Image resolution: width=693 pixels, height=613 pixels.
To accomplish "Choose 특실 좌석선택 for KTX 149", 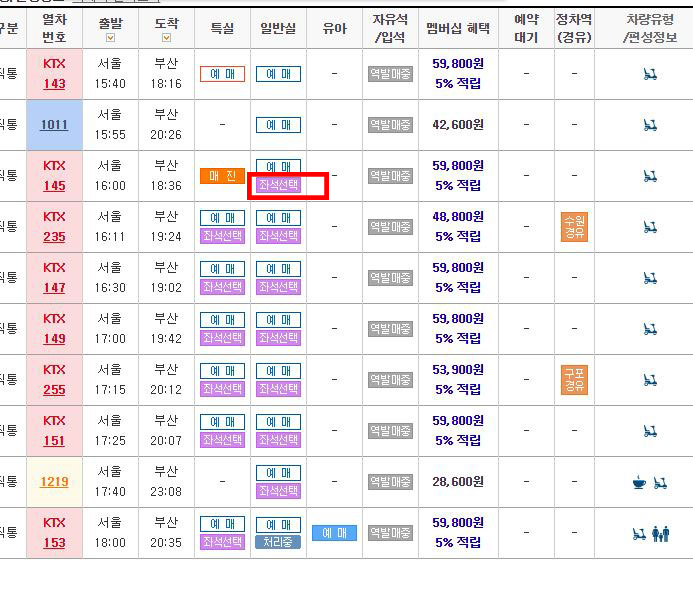I will click(x=222, y=338).
